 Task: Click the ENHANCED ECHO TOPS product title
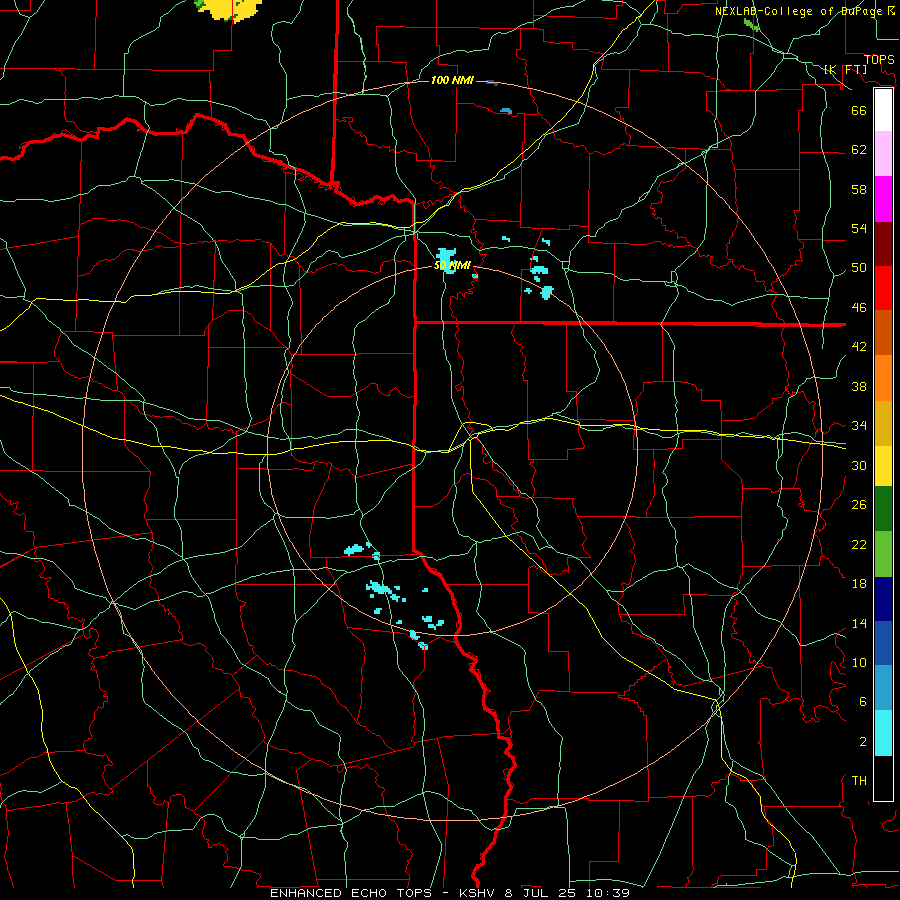(x=351, y=893)
